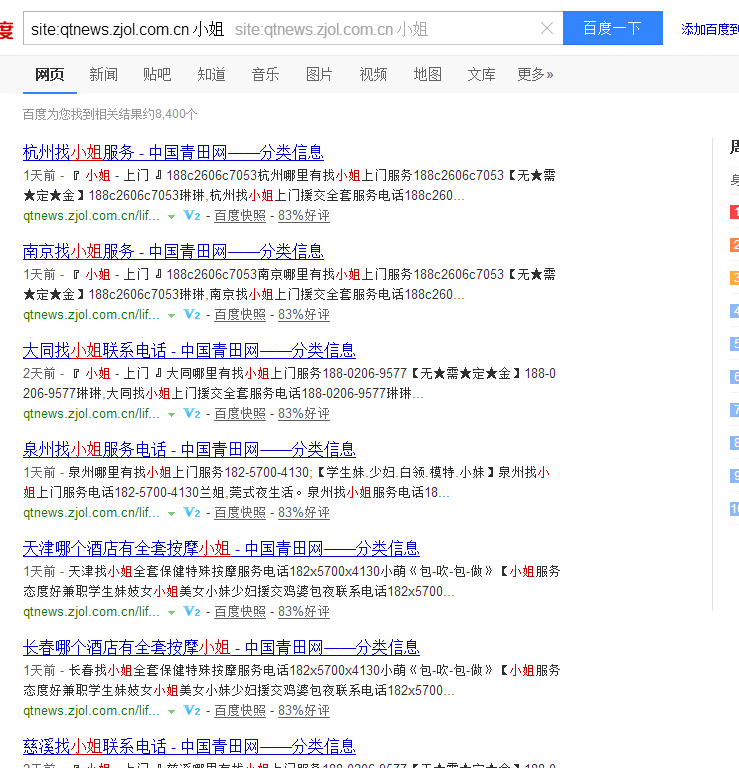The image size is (739, 768).
Task: Expand URL dropdown arrow in 泉州 result
Action: point(171,513)
